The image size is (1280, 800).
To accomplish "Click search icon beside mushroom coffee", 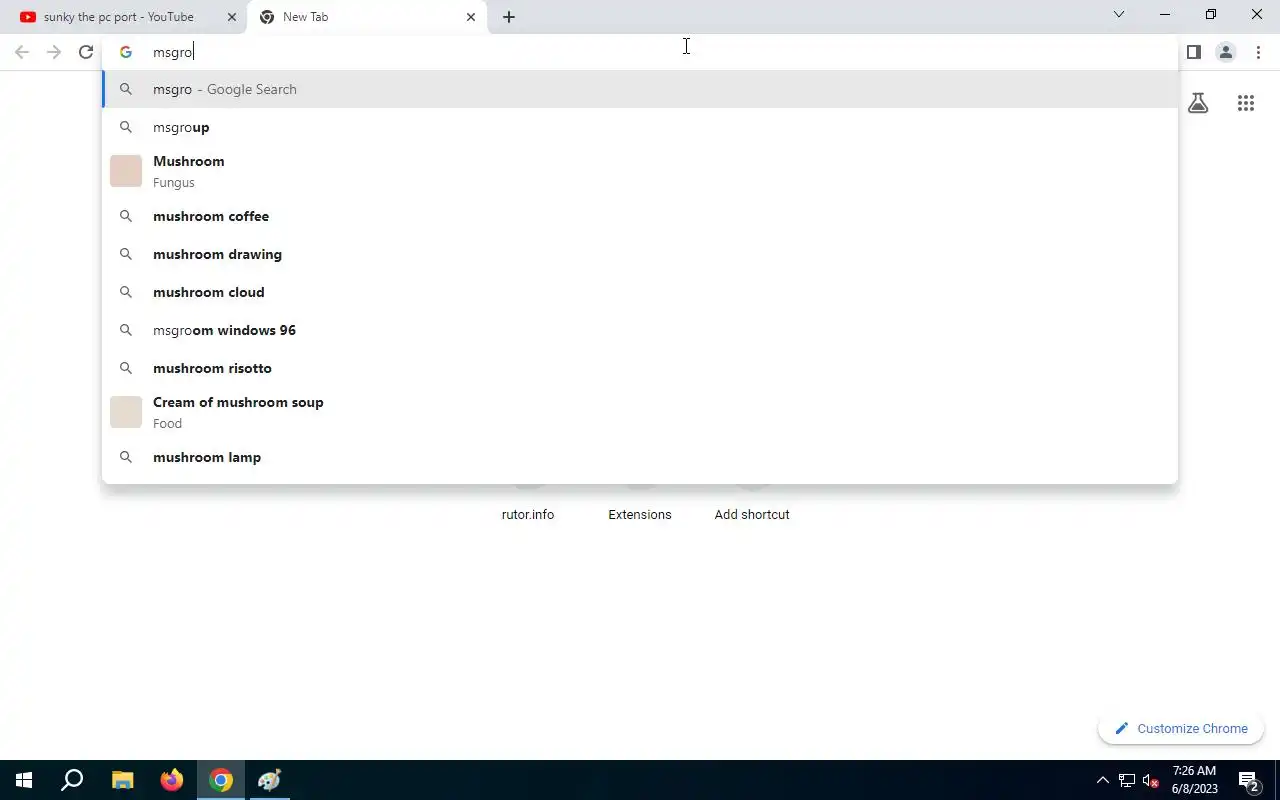I will [126, 216].
